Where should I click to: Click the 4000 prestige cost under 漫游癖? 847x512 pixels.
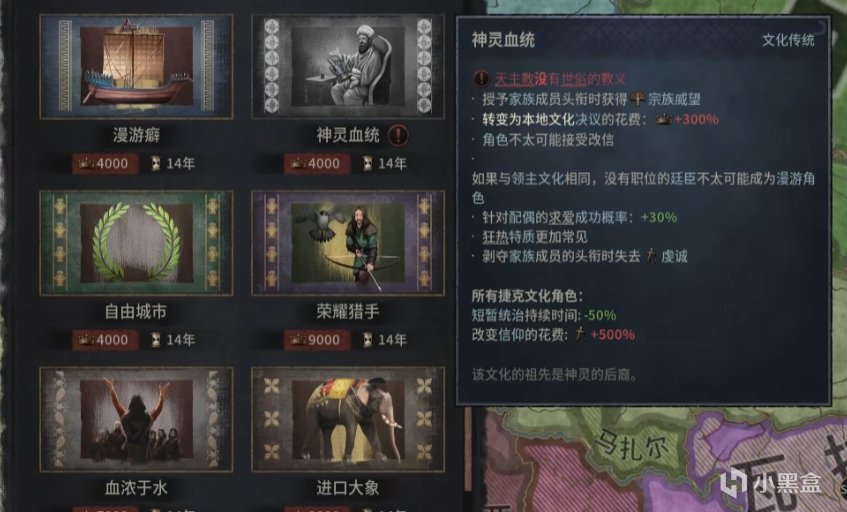pos(104,163)
